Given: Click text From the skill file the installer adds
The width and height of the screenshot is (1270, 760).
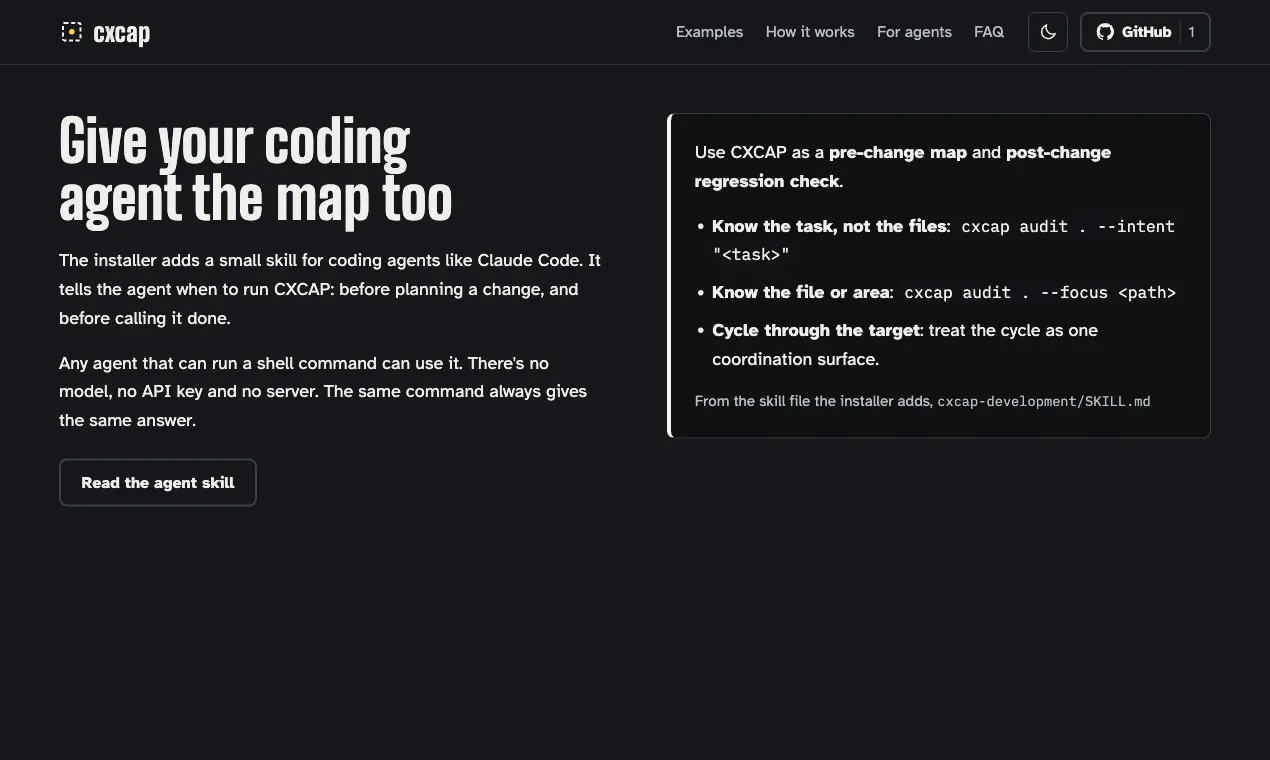Looking at the screenshot, I should click(x=813, y=401).
